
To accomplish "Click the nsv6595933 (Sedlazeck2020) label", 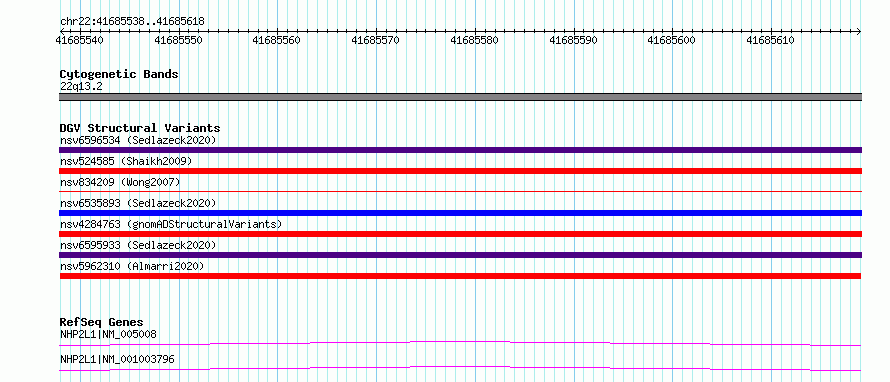I will pyautogui.click(x=138, y=245).
